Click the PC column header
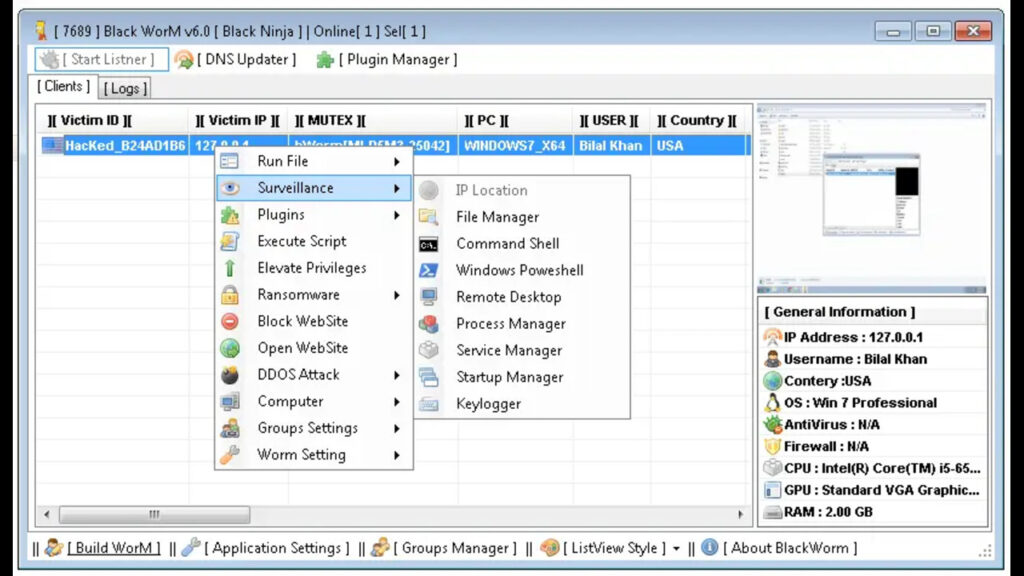 point(515,120)
